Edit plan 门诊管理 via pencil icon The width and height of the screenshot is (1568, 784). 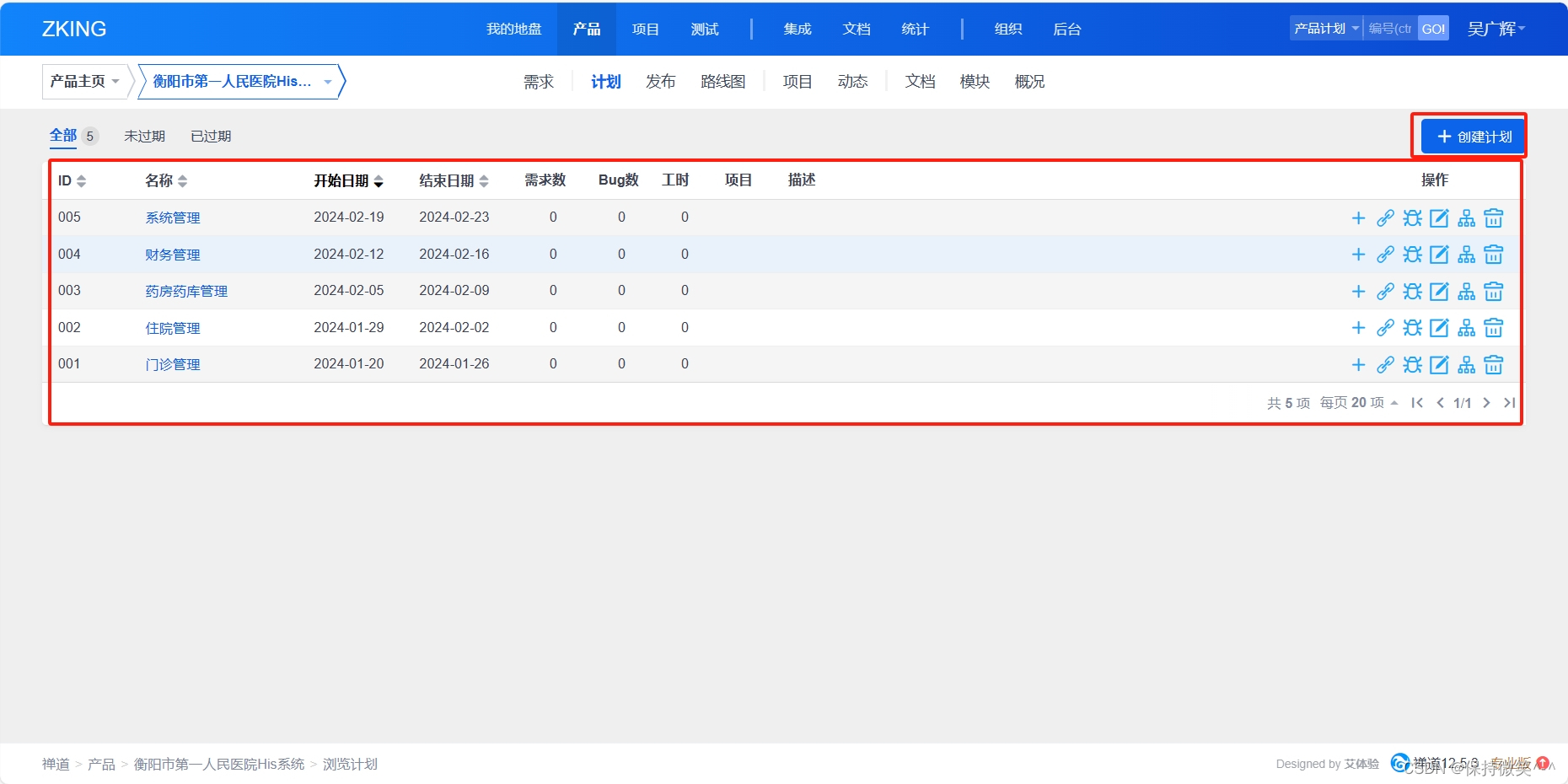click(x=1439, y=365)
